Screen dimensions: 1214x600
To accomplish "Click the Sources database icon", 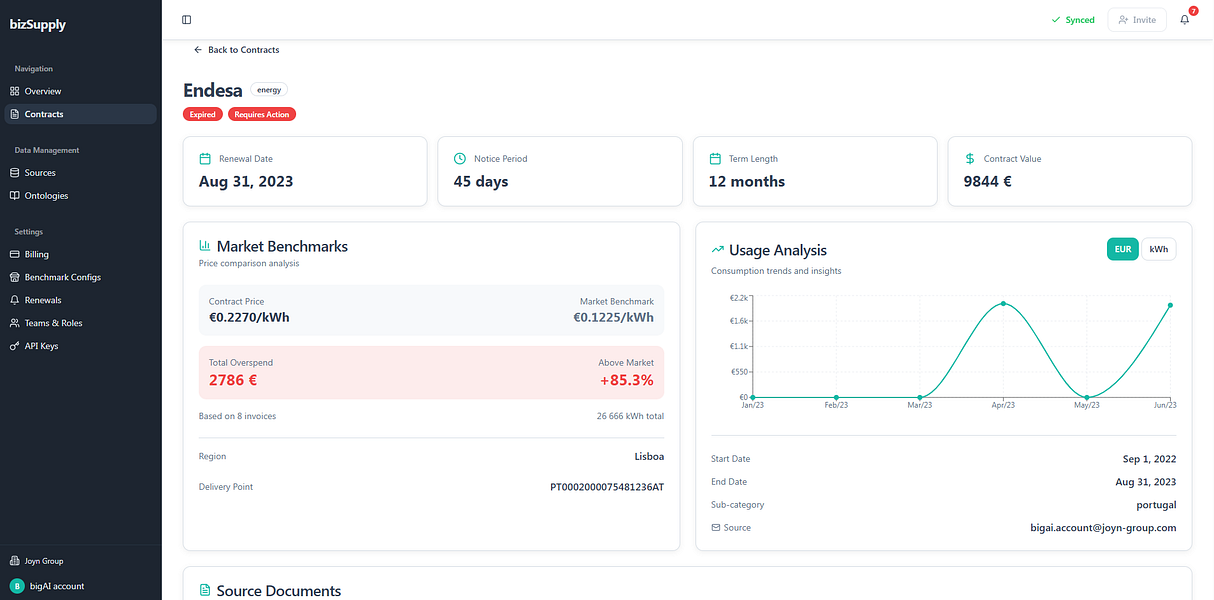I will tap(15, 173).
